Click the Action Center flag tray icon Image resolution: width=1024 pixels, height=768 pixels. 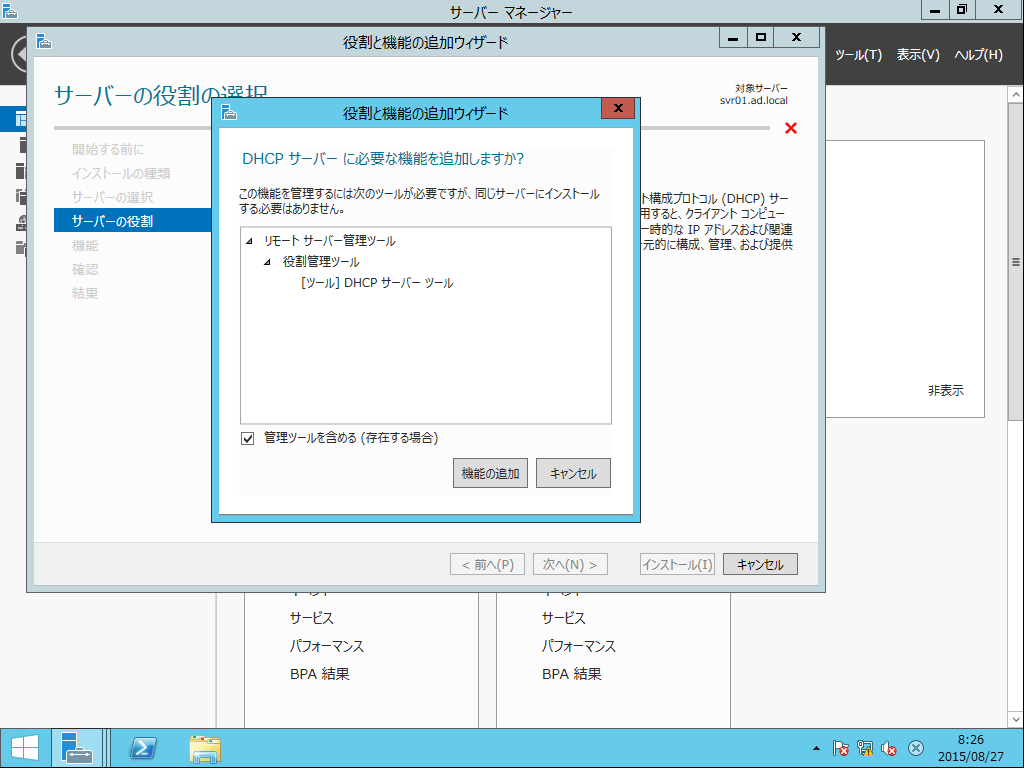coord(840,748)
